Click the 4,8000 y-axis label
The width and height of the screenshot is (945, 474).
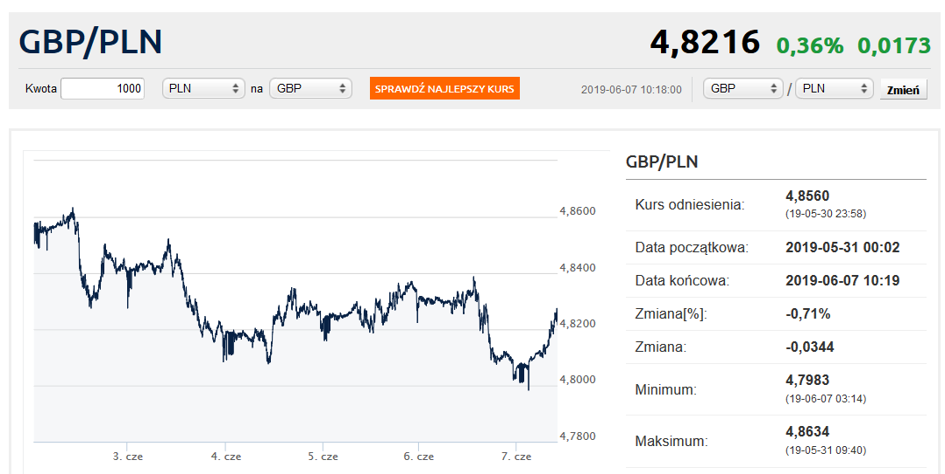(x=577, y=379)
